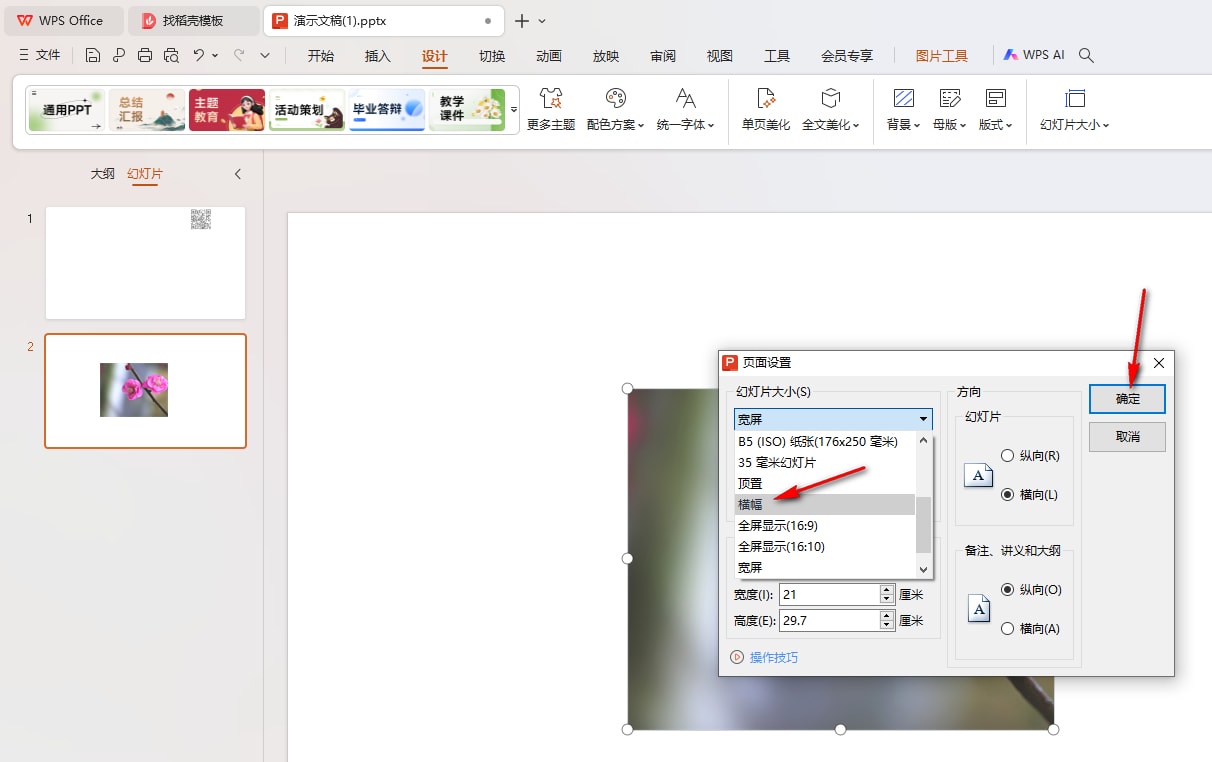Screen dimensions: 1212x762
Task: Expand the theme gallery dropdown arrow
Action: coord(514,109)
